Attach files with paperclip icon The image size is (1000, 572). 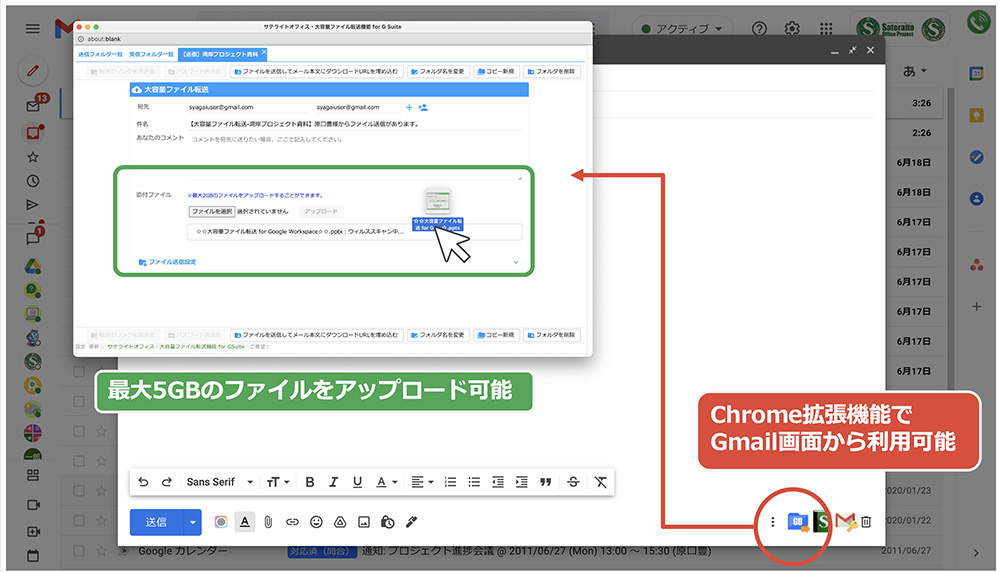pyautogui.click(x=268, y=522)
